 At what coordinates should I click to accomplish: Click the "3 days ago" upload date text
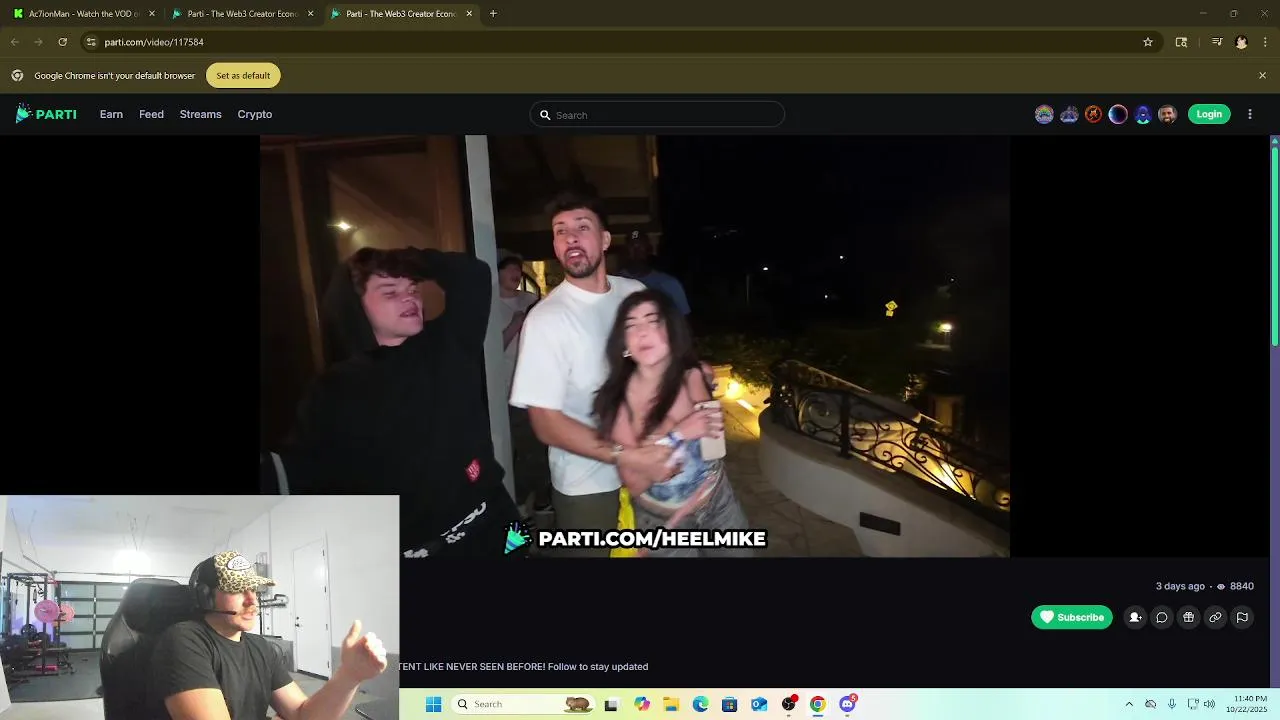[x=1180, y=586]
